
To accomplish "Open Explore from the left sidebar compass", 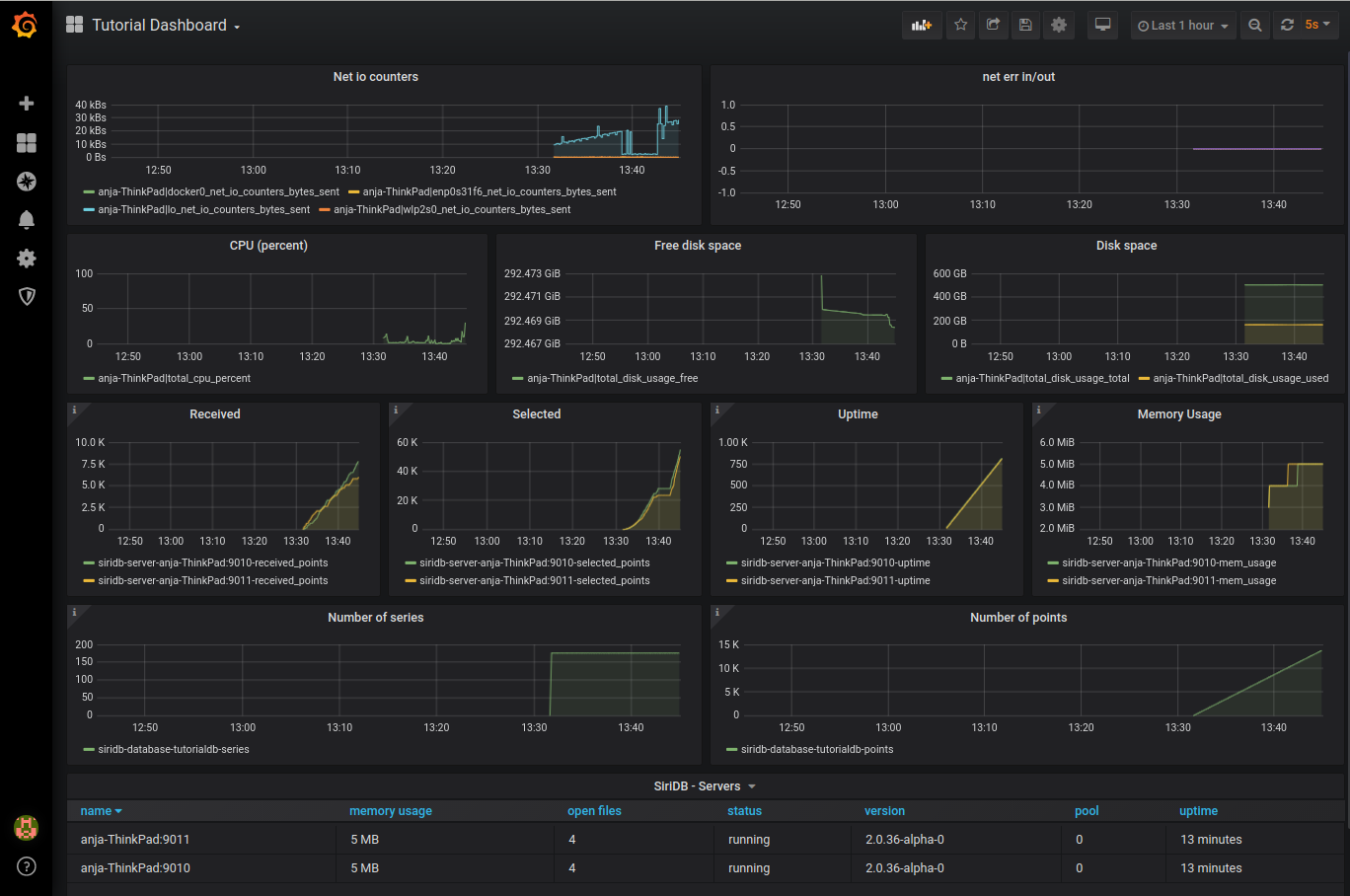I will click(27, 182).
